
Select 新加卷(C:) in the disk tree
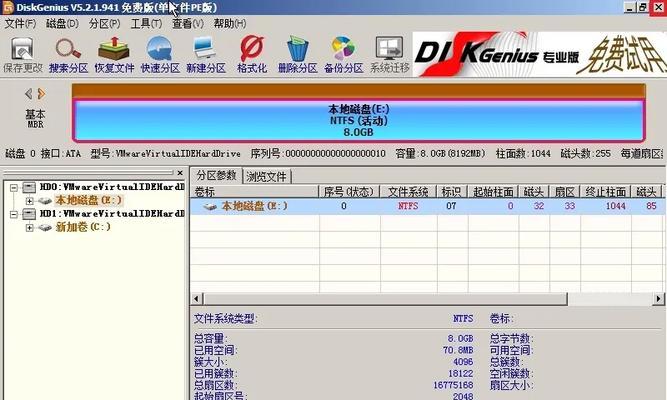[x=83, y=227]
